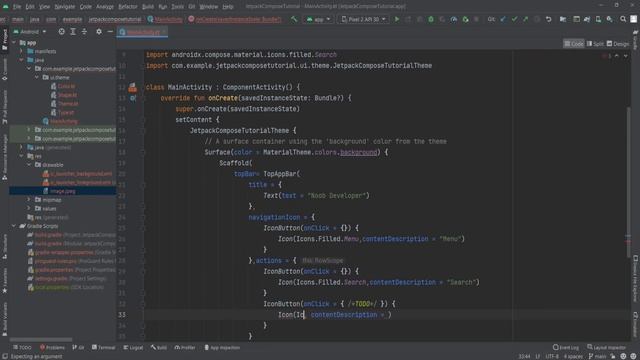Open the Terminal tool window
The height and width of the screenshot is (360, 640).
click(103, 347)
